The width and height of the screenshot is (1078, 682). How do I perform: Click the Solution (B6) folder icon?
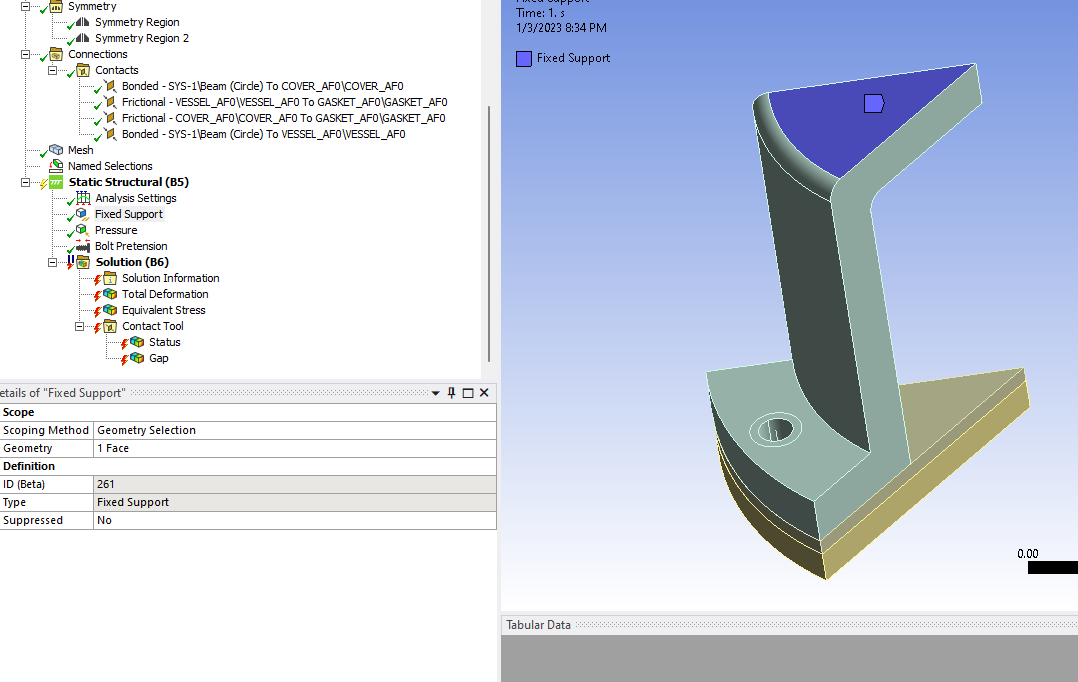pyautogui.click(x=83, y=262)
